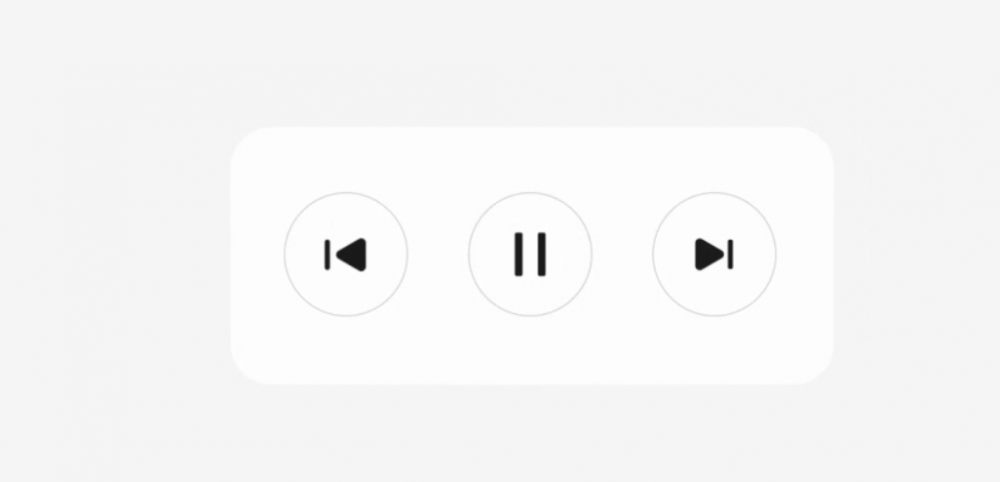The width and height of the screenshot is (1000, 482).
Task: Choose the forward-to-next media icon
Action: click(x=714, y=254)
